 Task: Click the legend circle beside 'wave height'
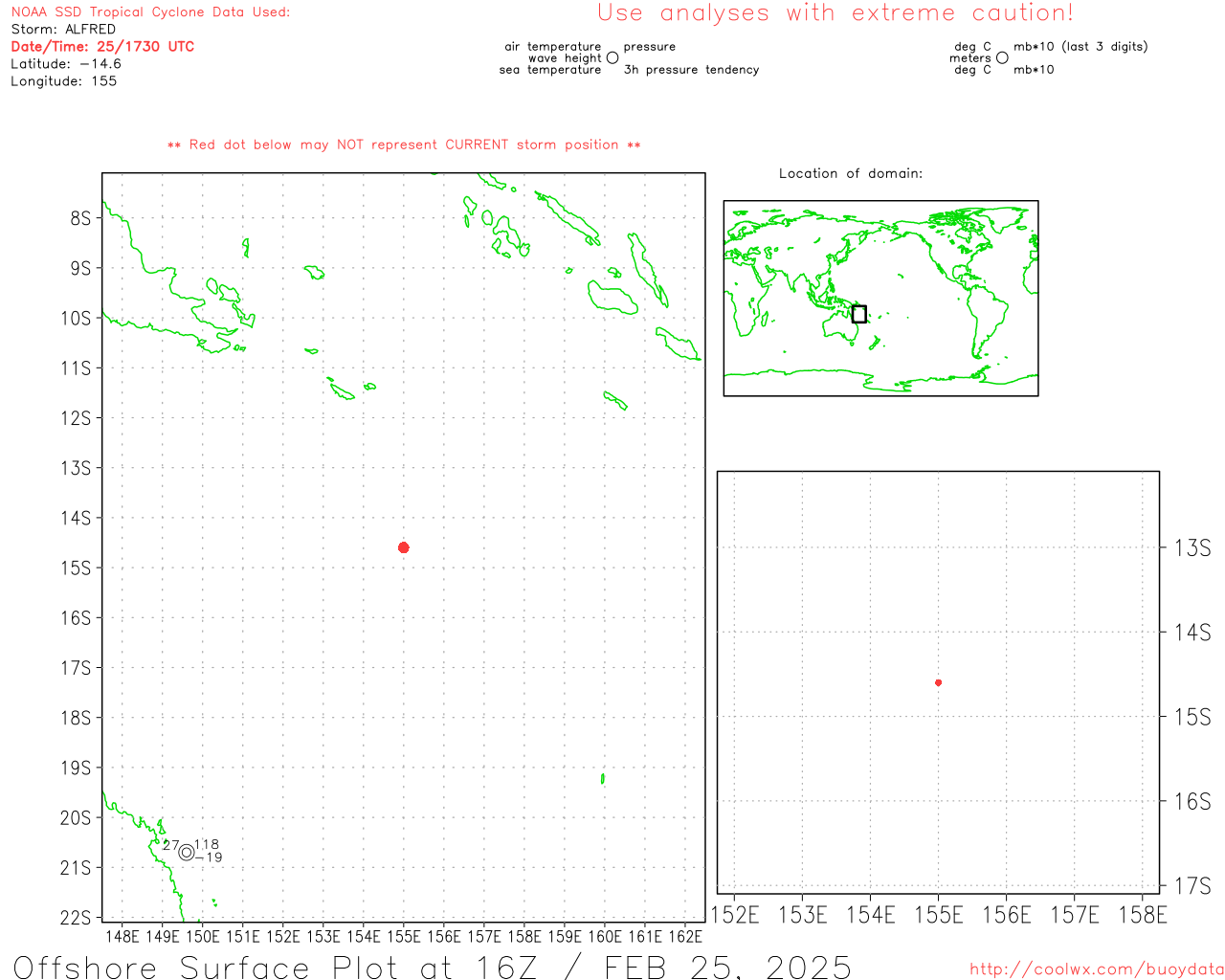[612, 57]
